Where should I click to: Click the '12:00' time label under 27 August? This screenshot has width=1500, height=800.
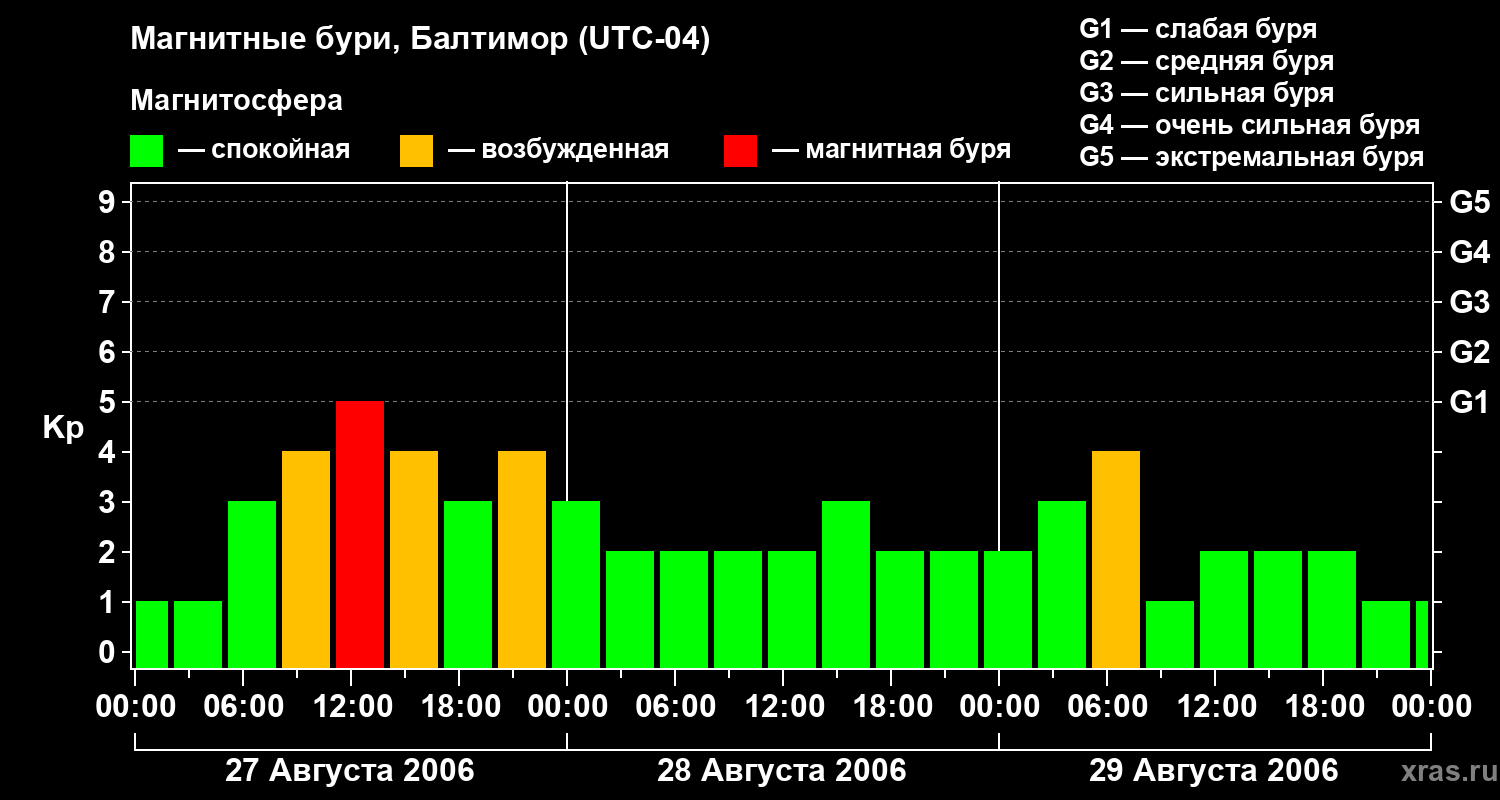click(352, 707)
